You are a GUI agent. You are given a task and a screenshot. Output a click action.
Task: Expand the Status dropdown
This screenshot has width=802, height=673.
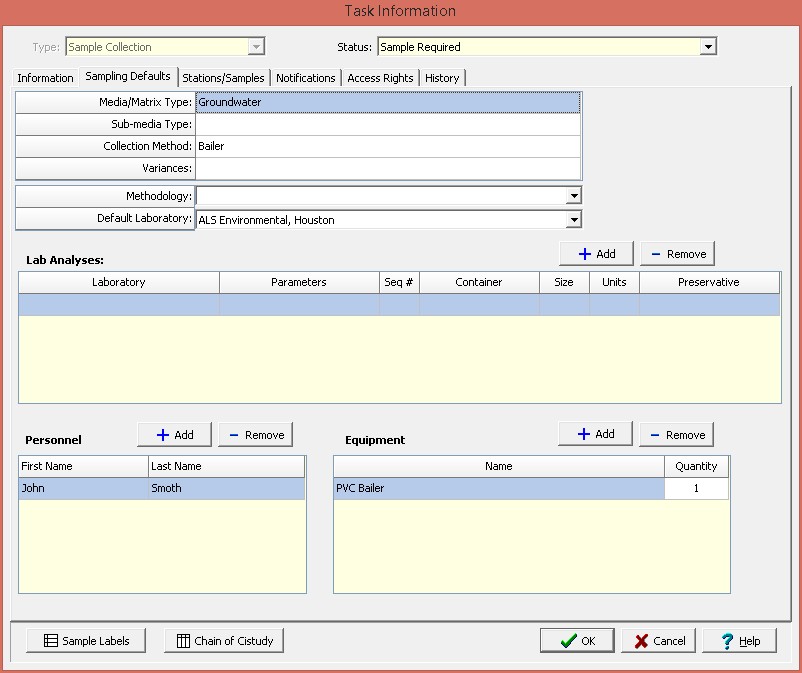708,47
